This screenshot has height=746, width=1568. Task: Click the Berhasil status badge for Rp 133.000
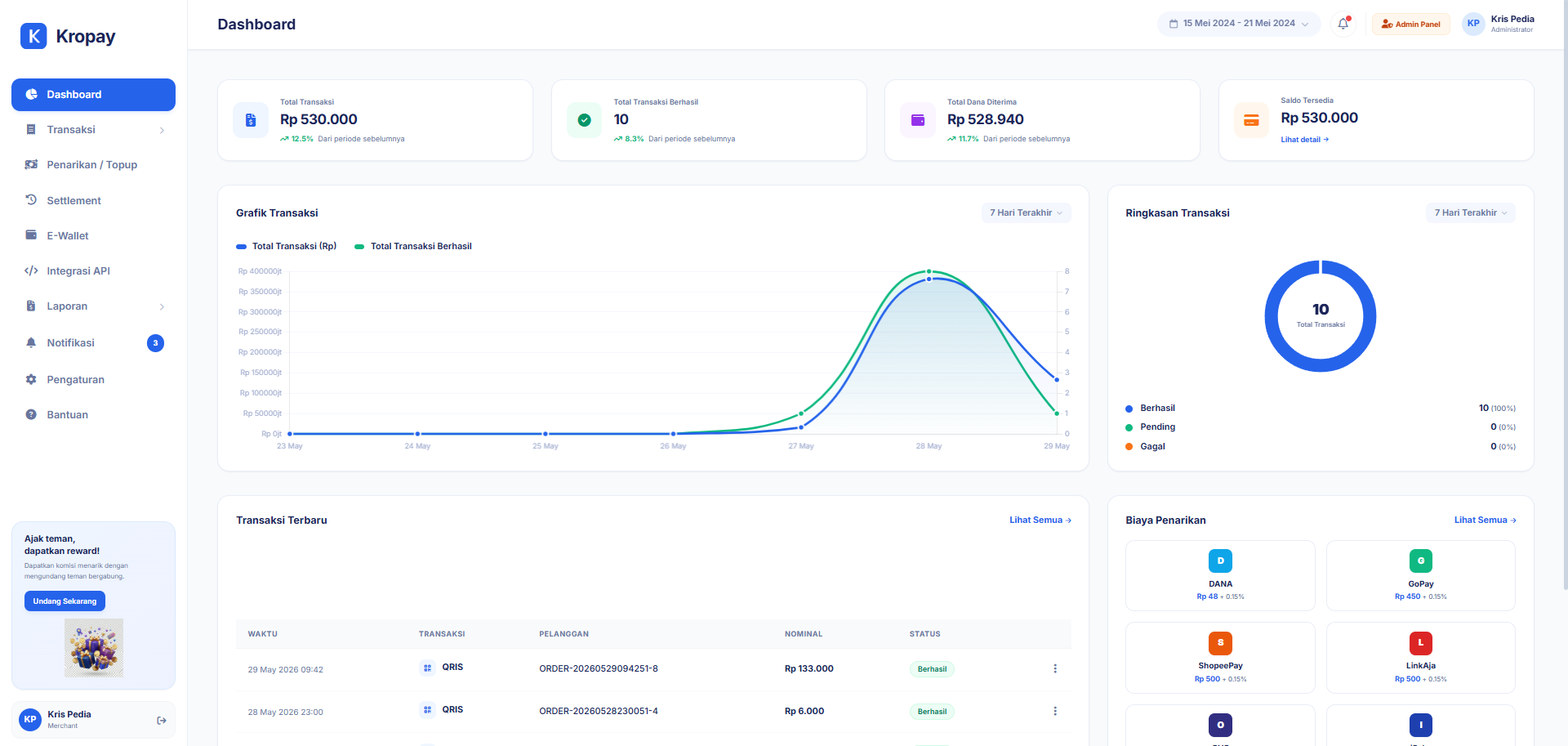(x=932, y=669)
